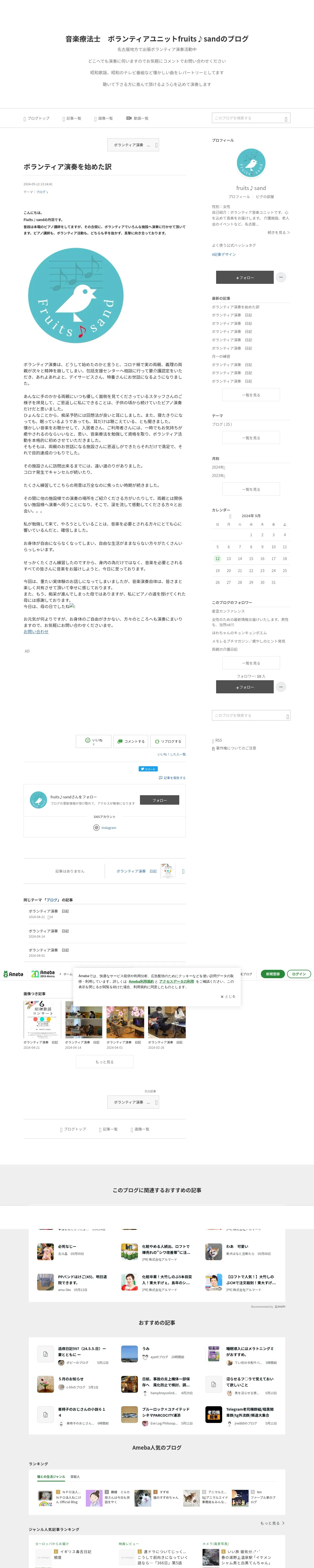The width and height of the screenshot is (314, 1568).
Task: Share with the Twitter ツイート button
Action: [x=148, y=769]
